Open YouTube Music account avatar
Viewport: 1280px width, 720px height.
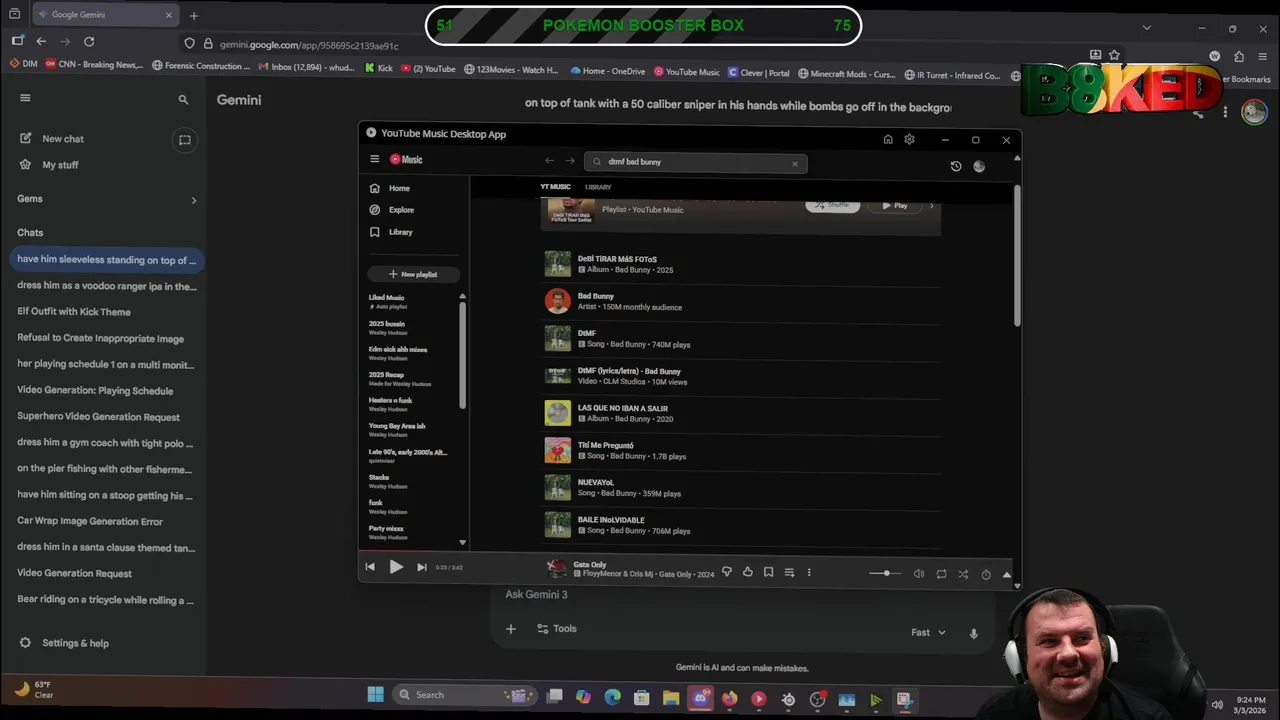coord(979,166)
